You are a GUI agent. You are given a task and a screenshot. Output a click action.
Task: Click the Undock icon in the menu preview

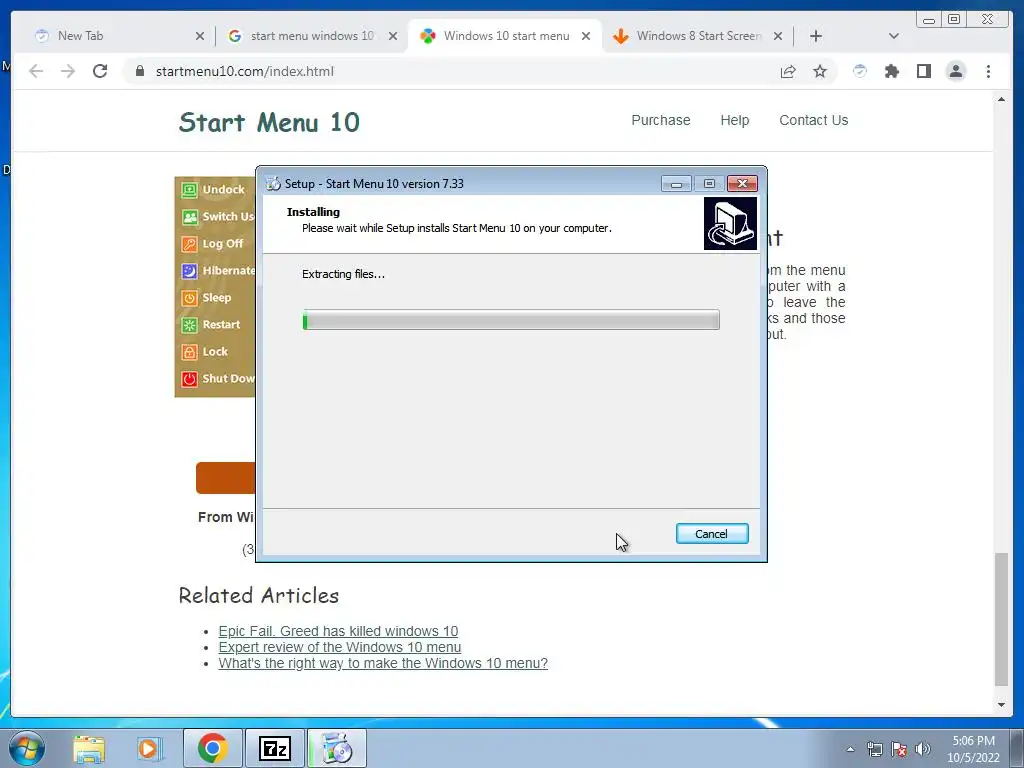click(189, 190)
